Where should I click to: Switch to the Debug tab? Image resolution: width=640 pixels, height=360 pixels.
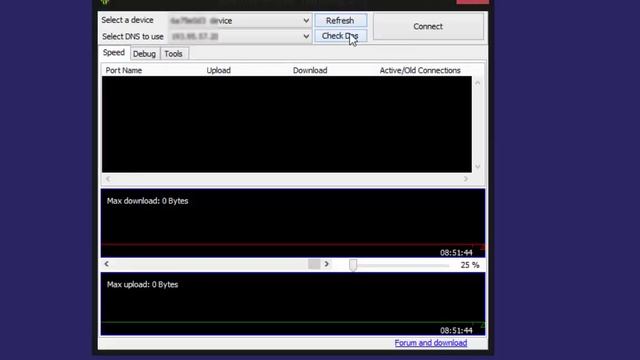pyautogui.click(x=144, y=54)
